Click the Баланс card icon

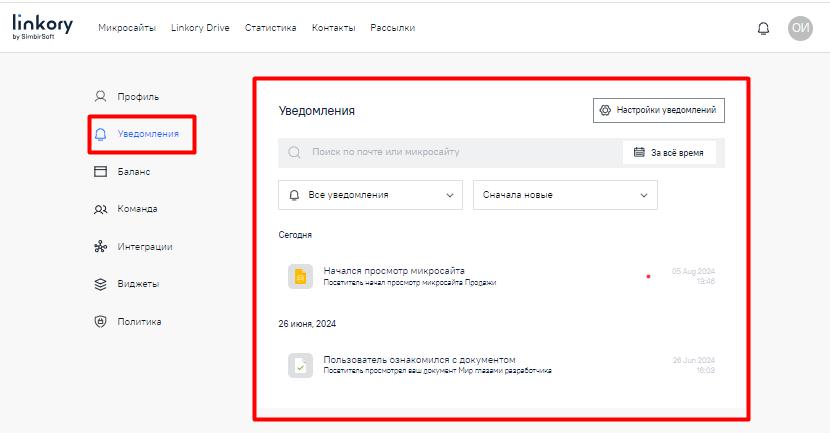[100, 172]
